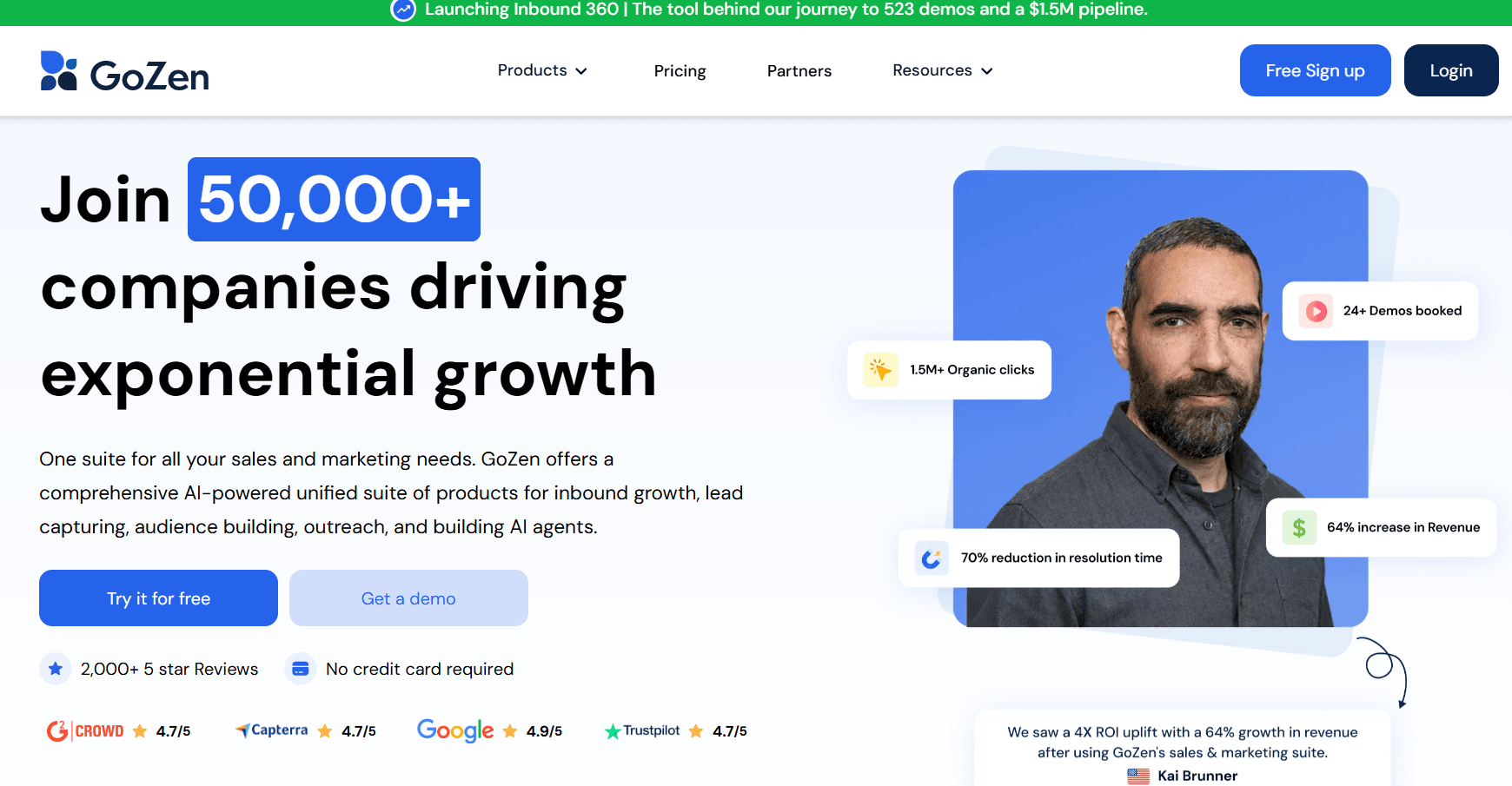The height and width of the screenshot is (786, 1512).
Task: Click the blue star icon beside Reviews
Action: 56,669
